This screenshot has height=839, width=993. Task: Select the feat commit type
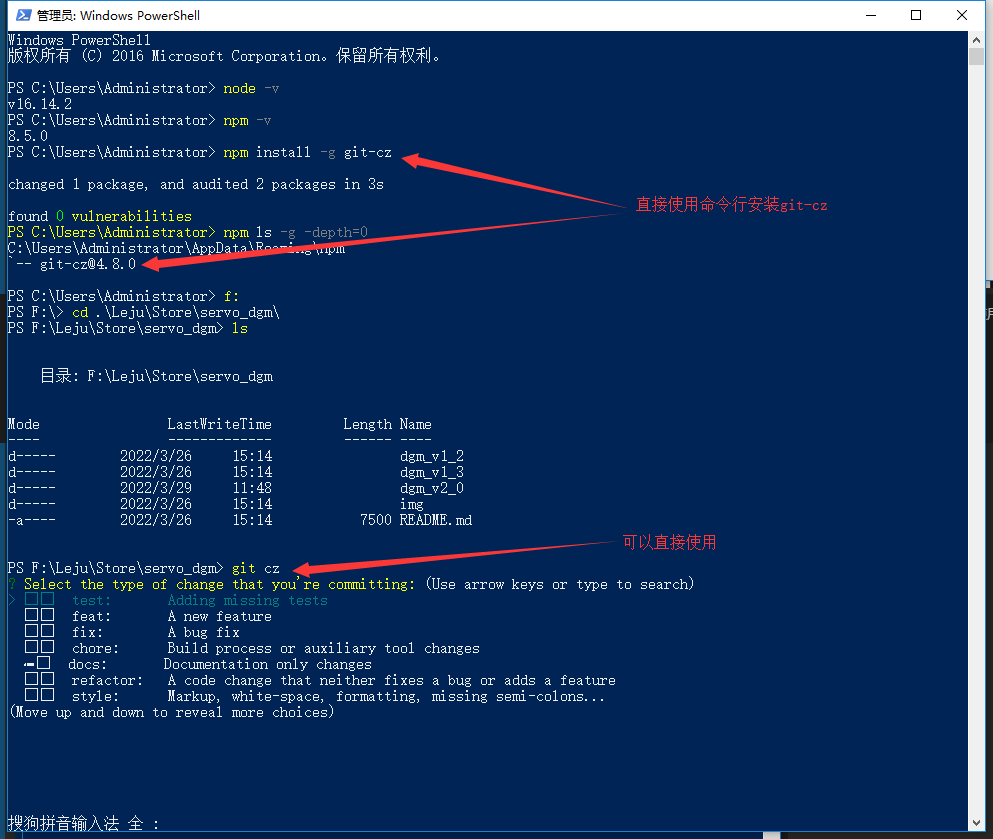(91, 616)
